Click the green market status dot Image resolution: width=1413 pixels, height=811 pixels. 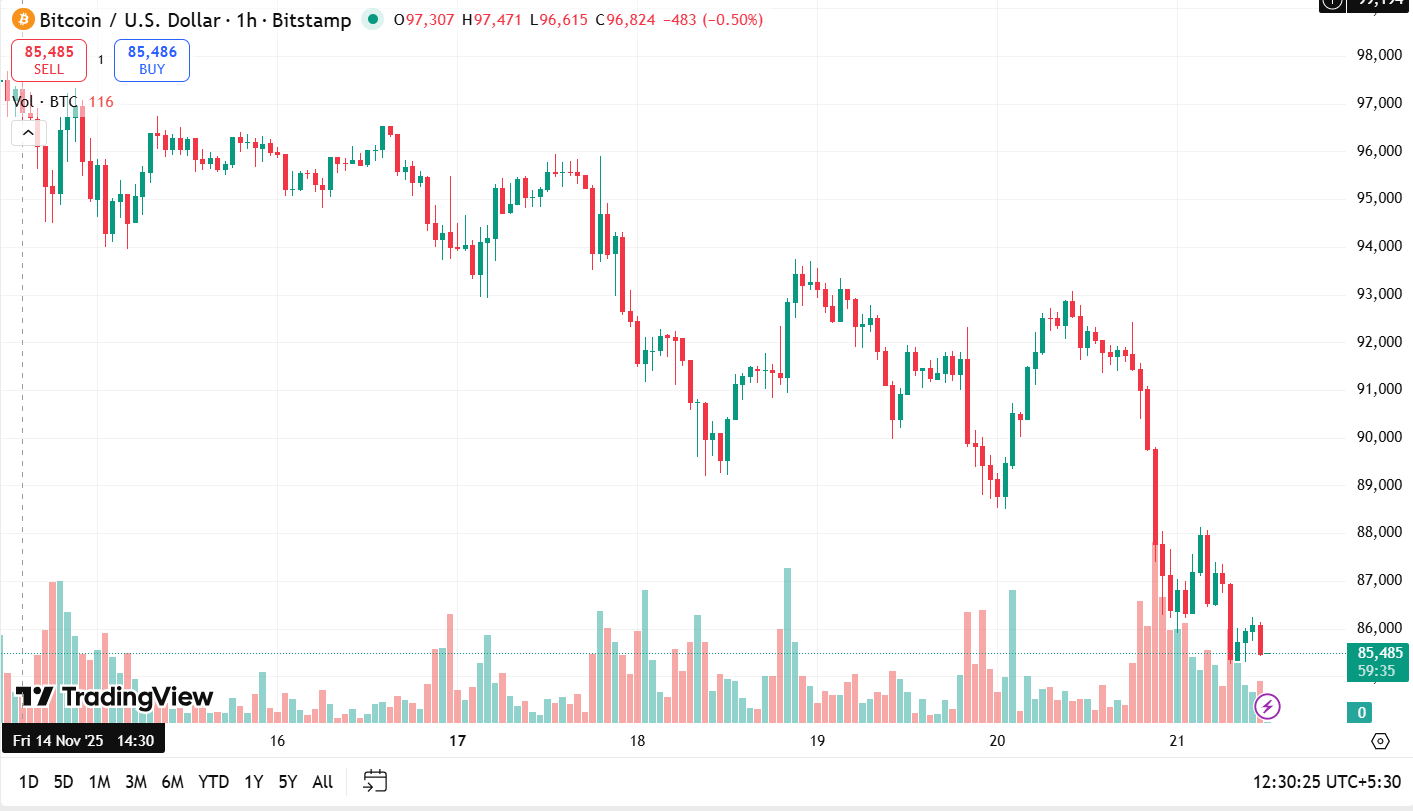[375, 19]
